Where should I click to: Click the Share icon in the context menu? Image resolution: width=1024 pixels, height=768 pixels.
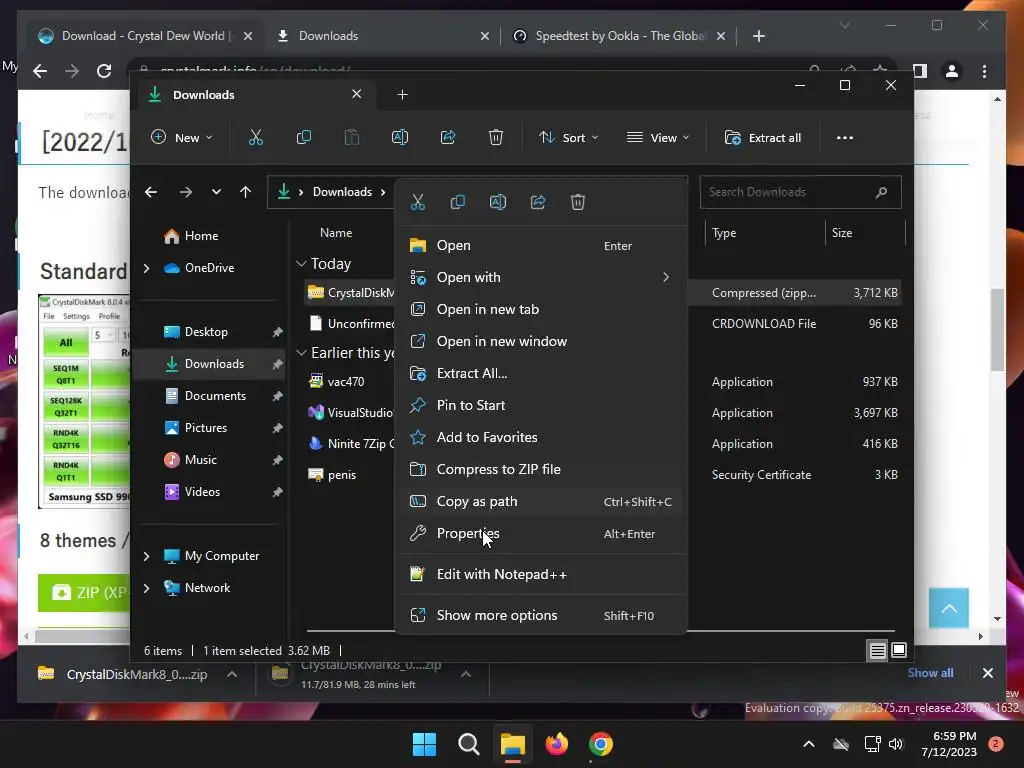click(537, 202)
